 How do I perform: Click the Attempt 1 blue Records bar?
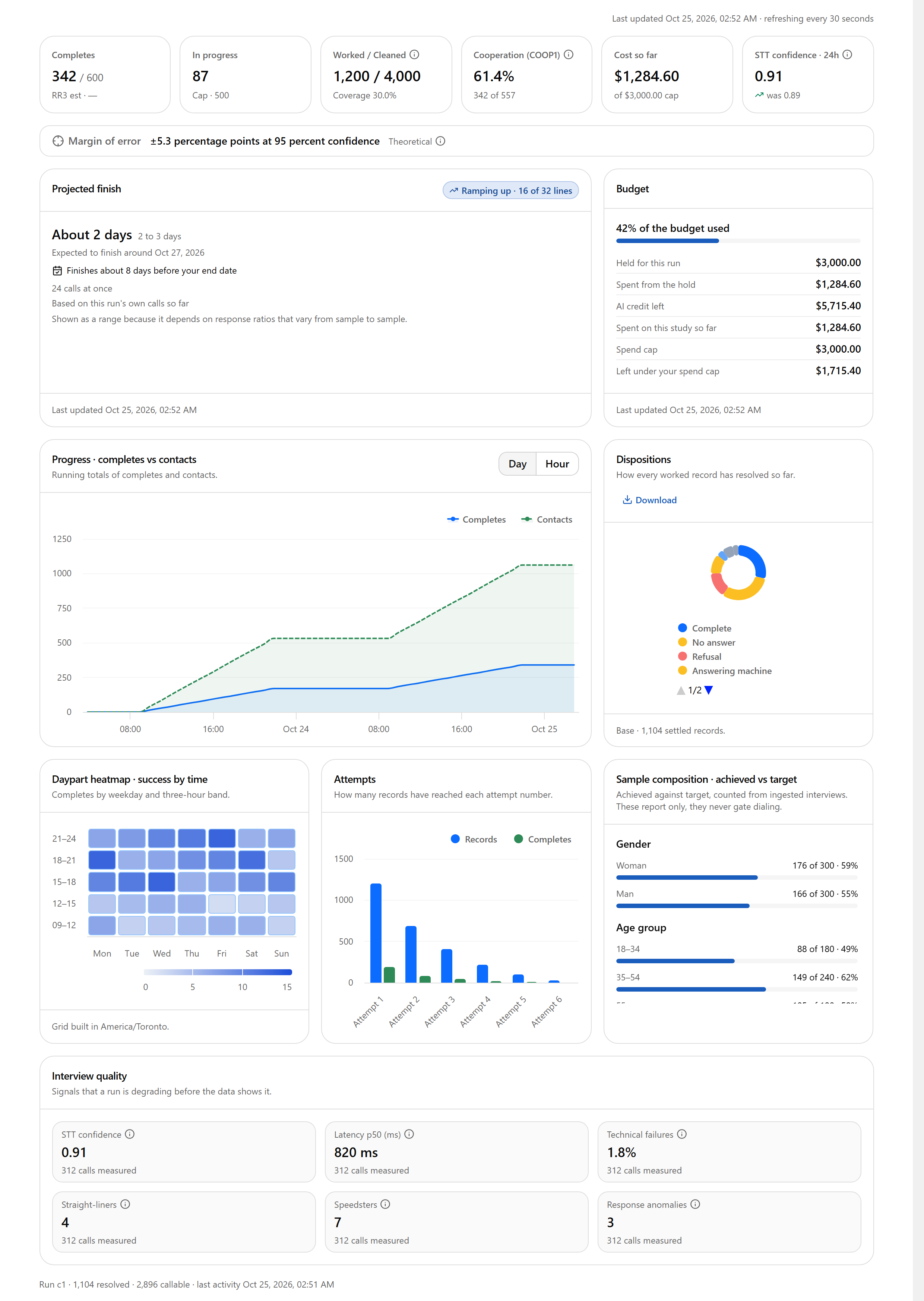376,933
